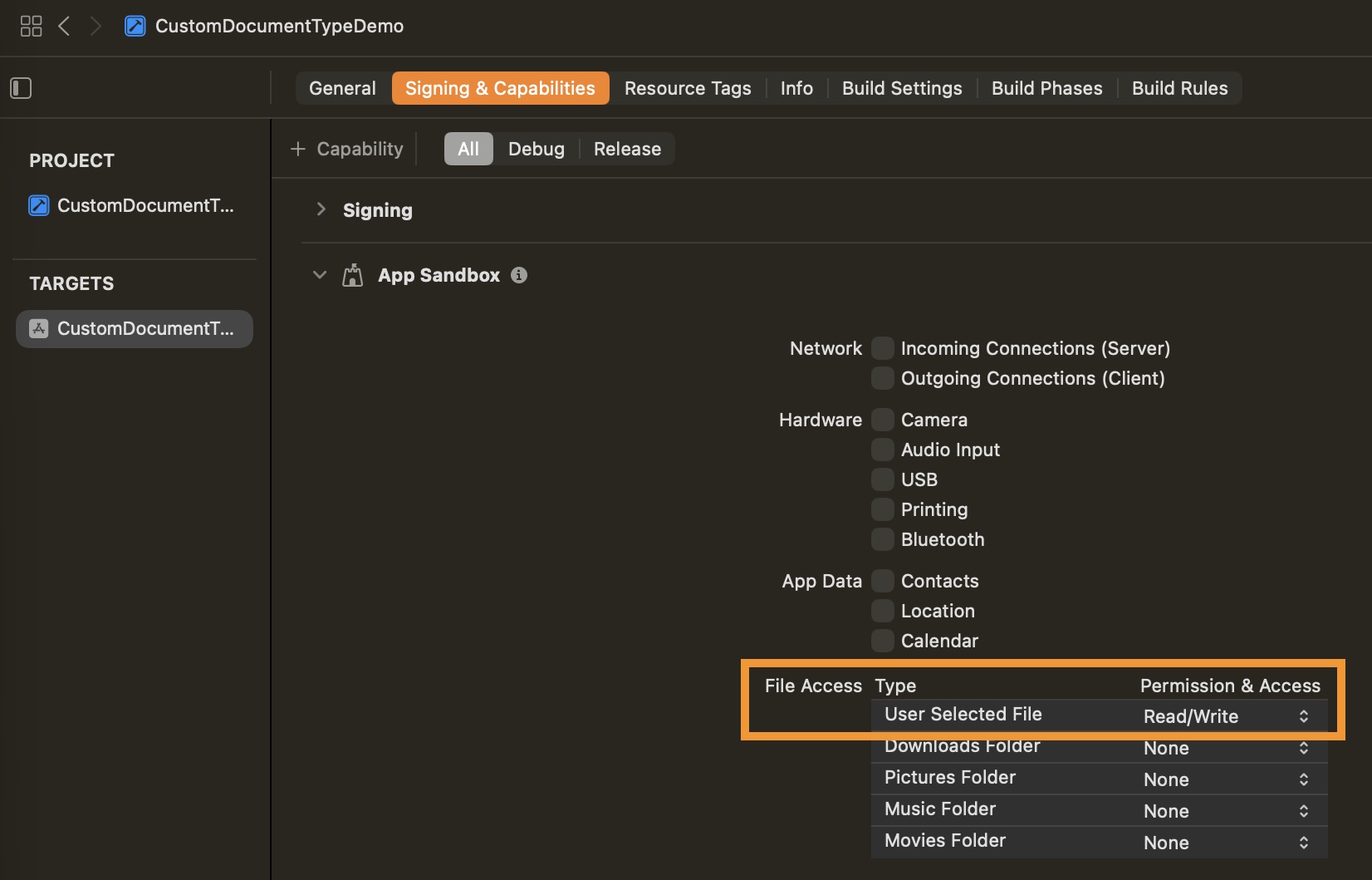The width and height of the screenshot is (1372, 880).
Task: Click the project icon under PROJECT
Action: point(39,205)
